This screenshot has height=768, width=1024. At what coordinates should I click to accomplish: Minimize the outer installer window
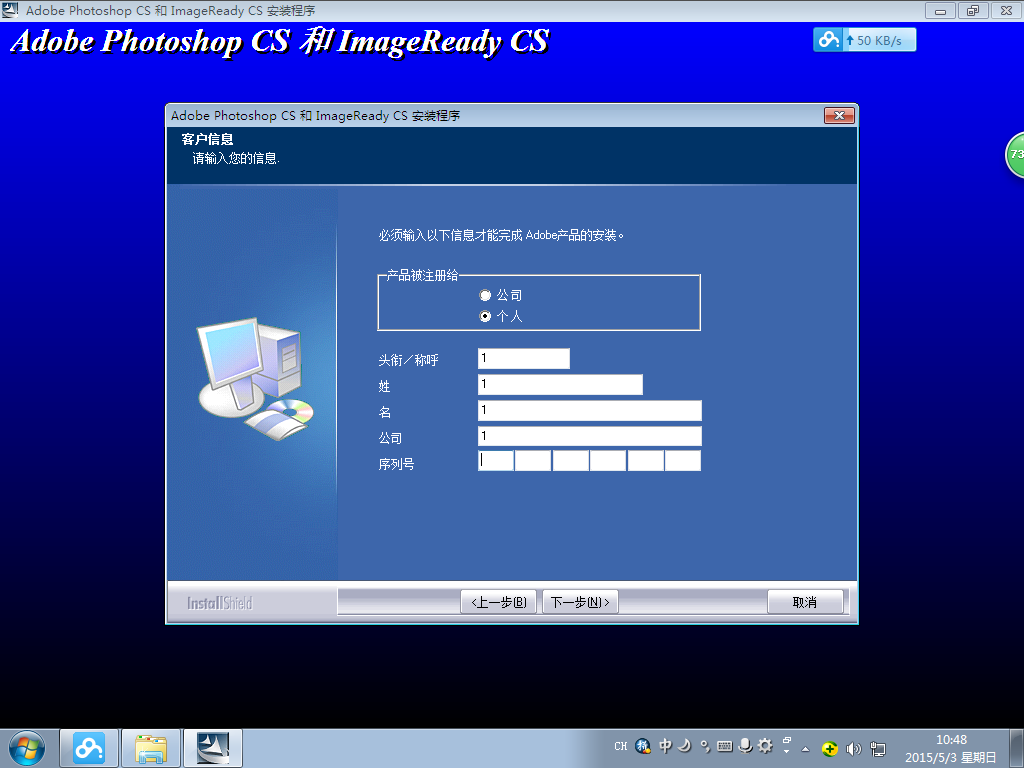point(940,10)
